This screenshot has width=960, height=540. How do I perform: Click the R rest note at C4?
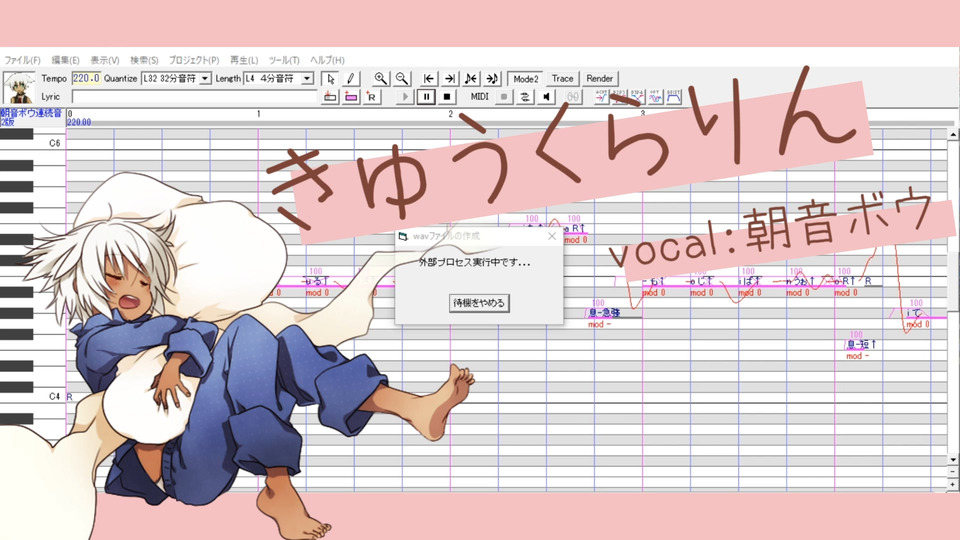tap(69, 397)
